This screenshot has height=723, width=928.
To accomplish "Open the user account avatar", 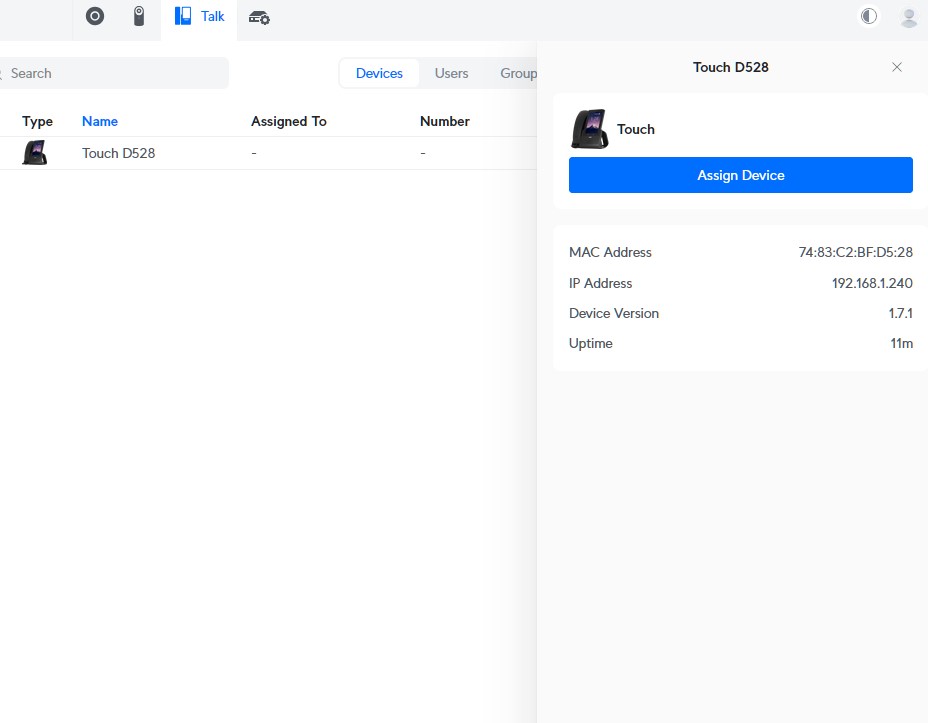I will [x=909, y=17].
